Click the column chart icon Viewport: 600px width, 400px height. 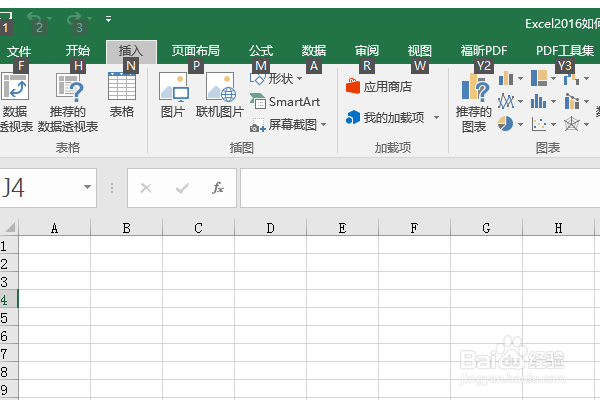point(506,78)
